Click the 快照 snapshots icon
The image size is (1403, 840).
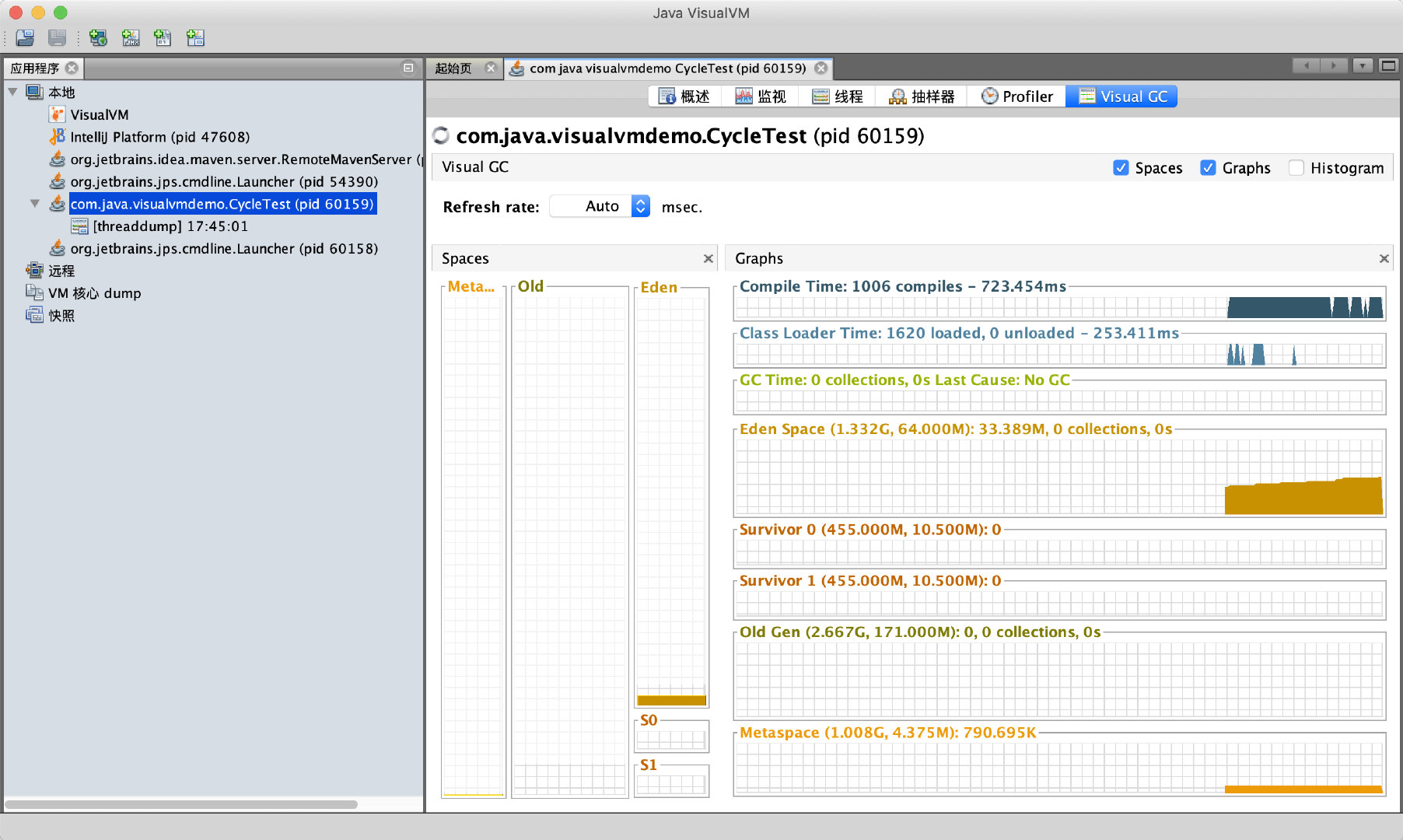pyautogui.click(x=34, y=315)
